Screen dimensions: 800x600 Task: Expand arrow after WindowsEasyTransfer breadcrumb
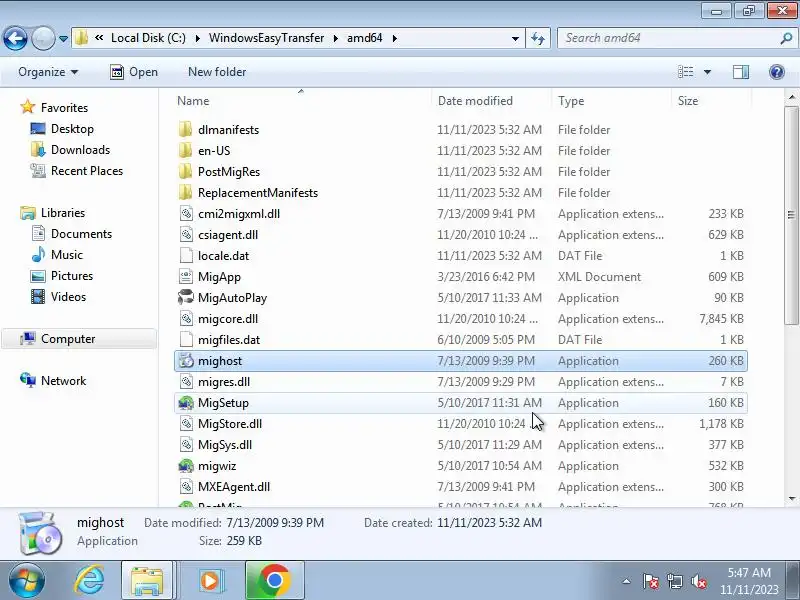335,38
